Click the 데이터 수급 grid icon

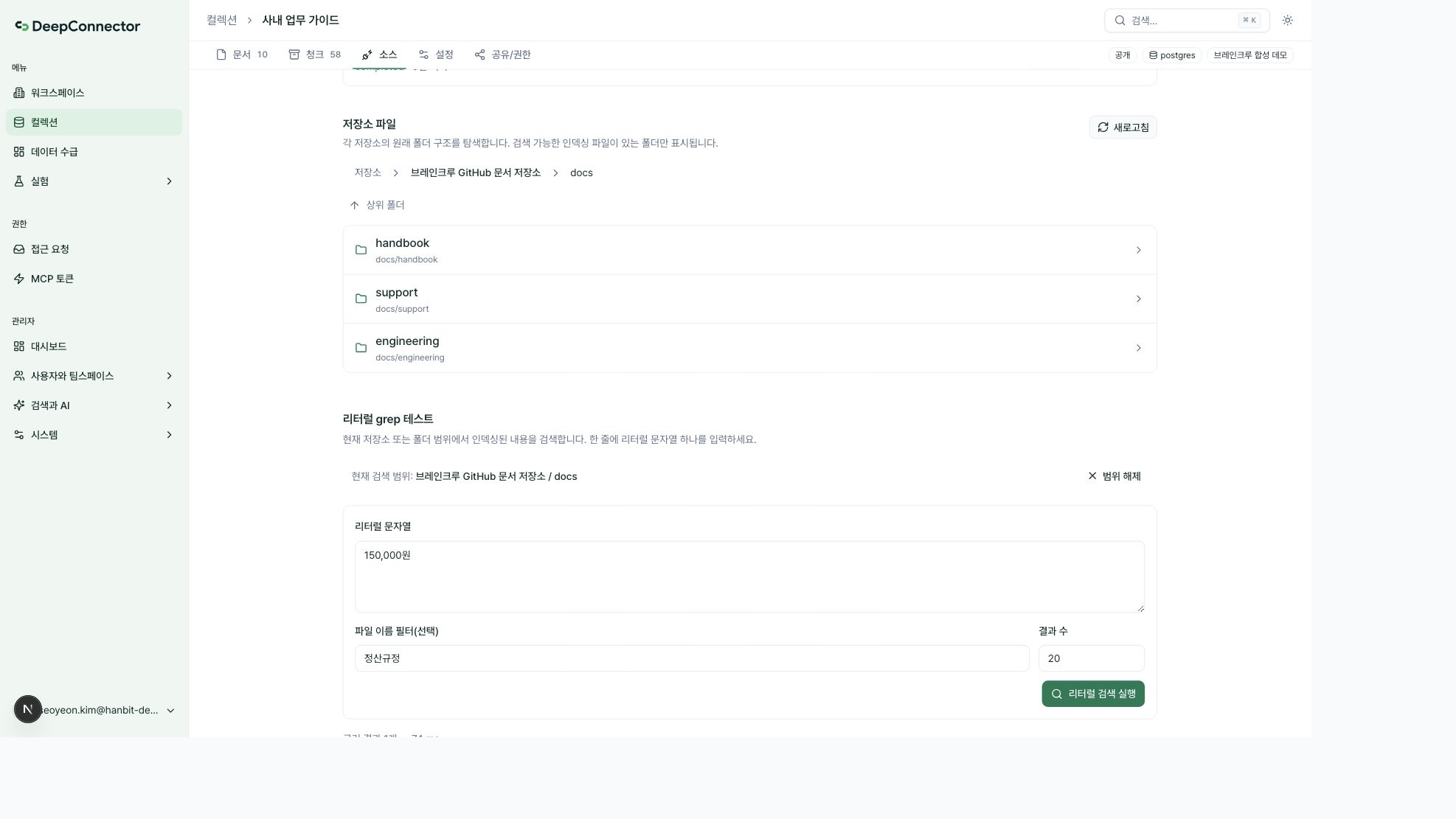[x=19, y=152]
